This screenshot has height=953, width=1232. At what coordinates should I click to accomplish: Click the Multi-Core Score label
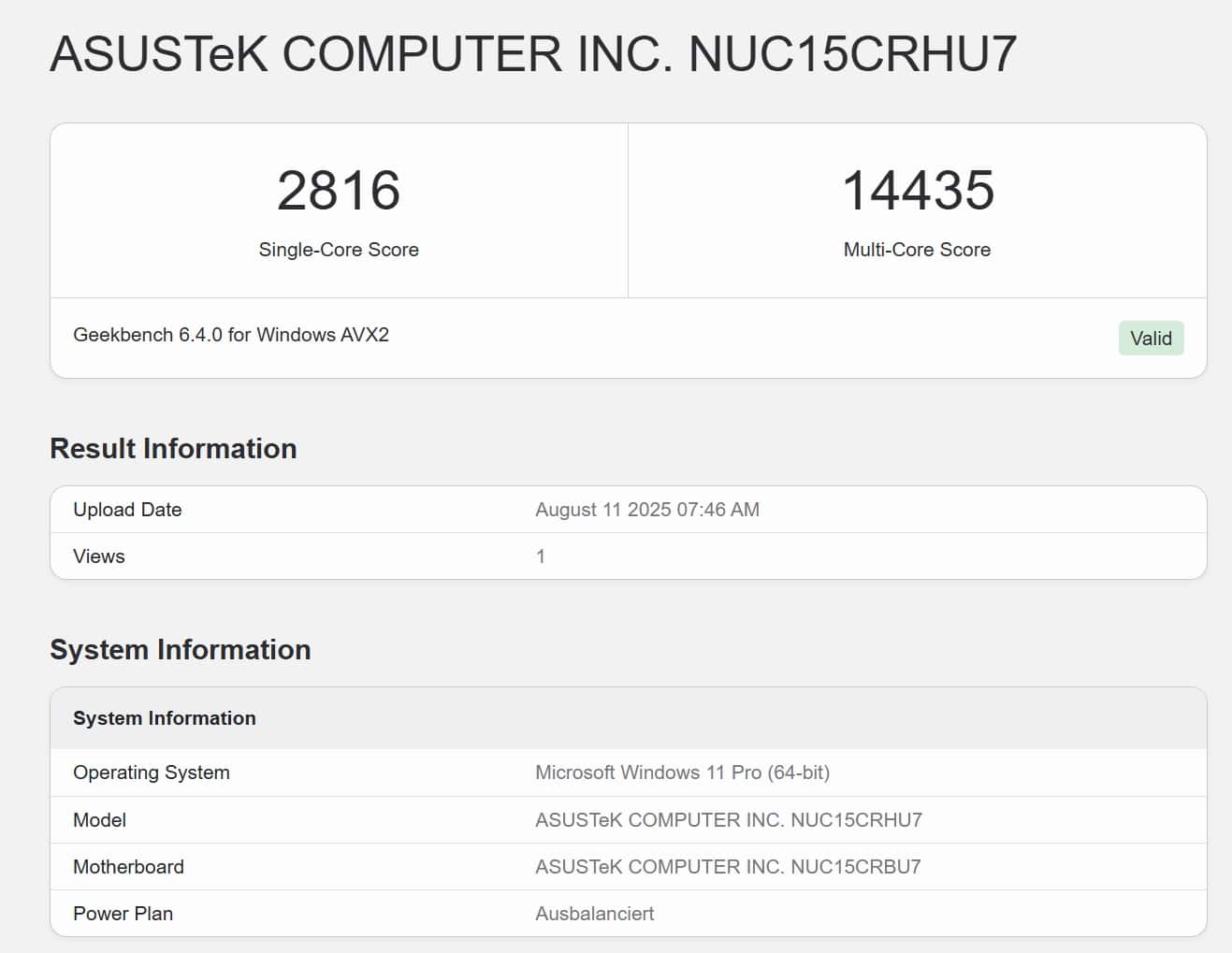pos(917,250)
